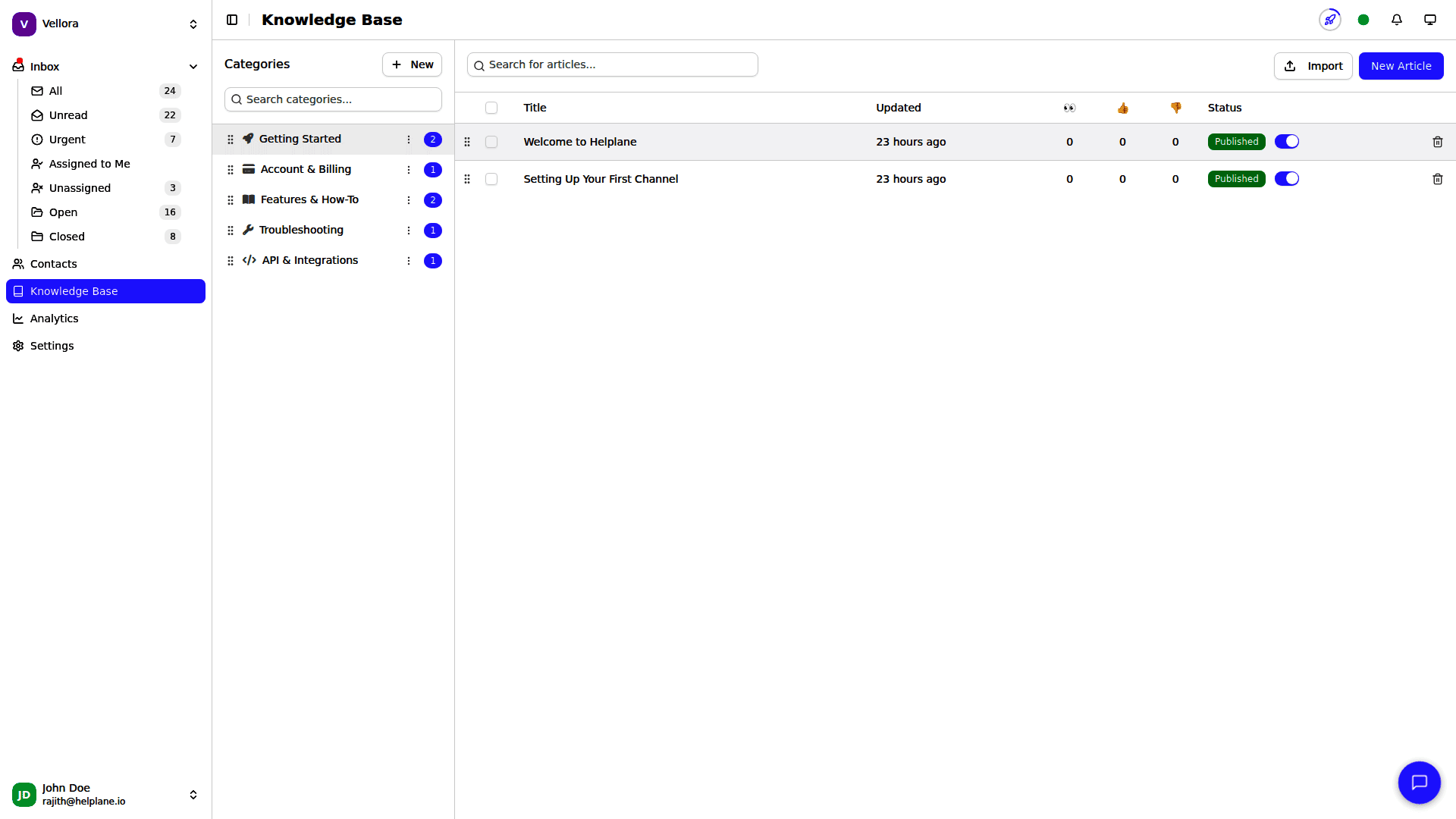Collapse the Inbox section chevron

click(x=193, y=67)
